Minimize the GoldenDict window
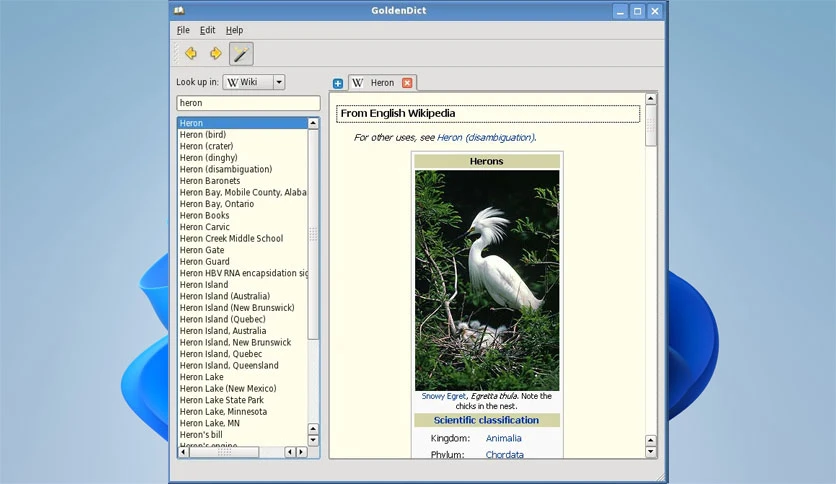The image size is (836, 484). click(620, 11)
